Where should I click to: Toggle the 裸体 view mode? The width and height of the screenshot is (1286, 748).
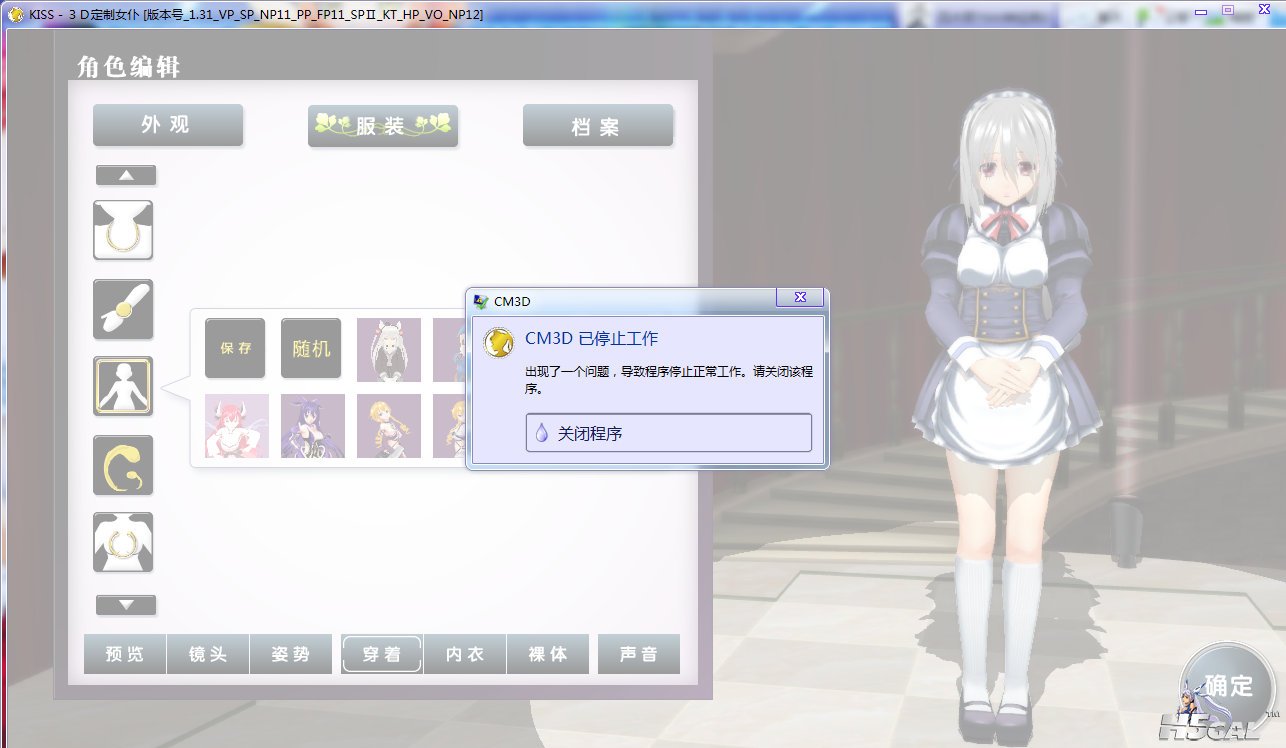point(548,654)
